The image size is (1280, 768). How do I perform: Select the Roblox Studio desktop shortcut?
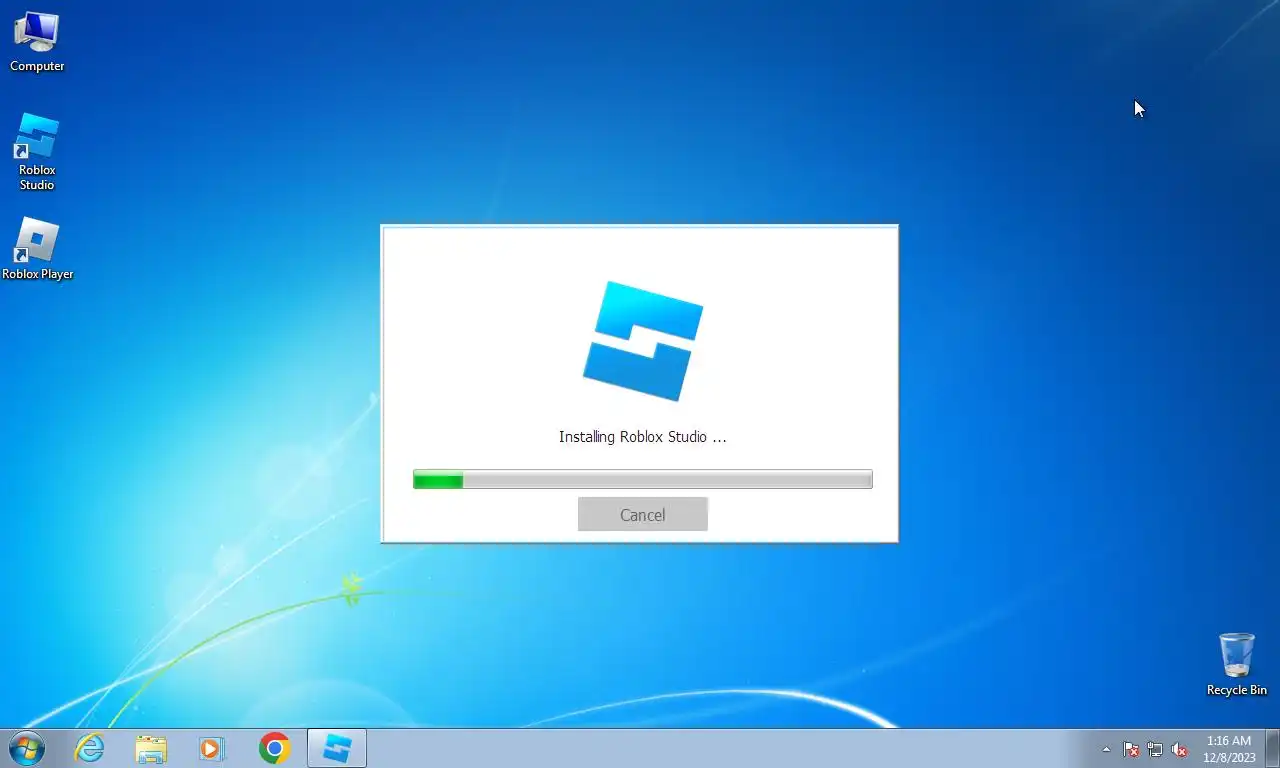(x=37, y=152)
